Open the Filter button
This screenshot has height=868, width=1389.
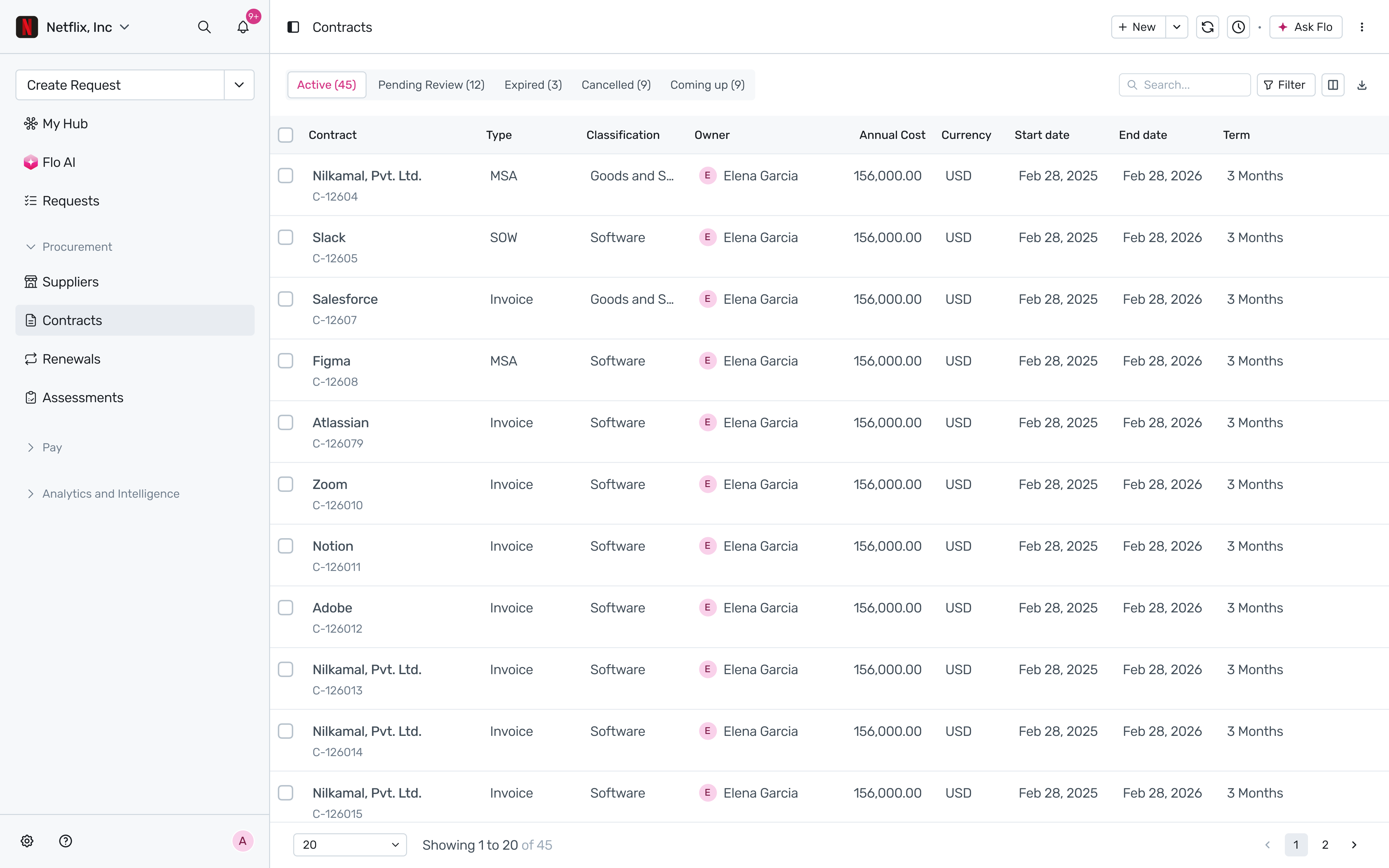(x=1286, y=85)
